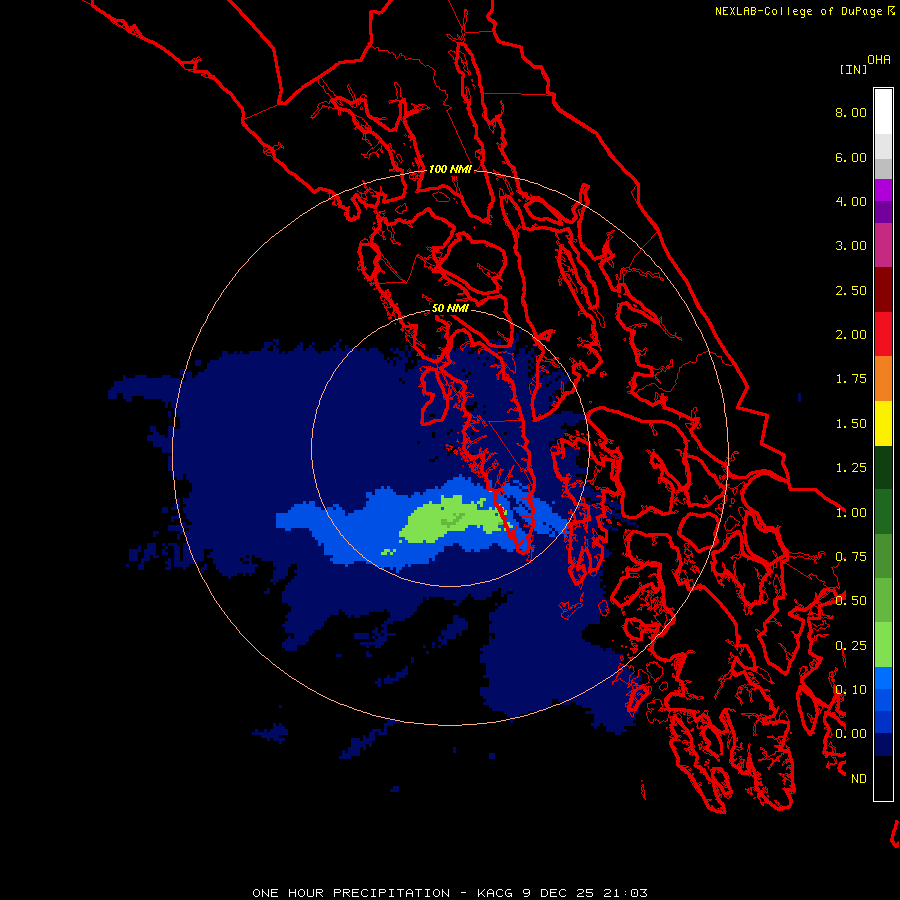900x900 pixels.
Task: Click the 3.00 legend value
Action: click(851, 246)
